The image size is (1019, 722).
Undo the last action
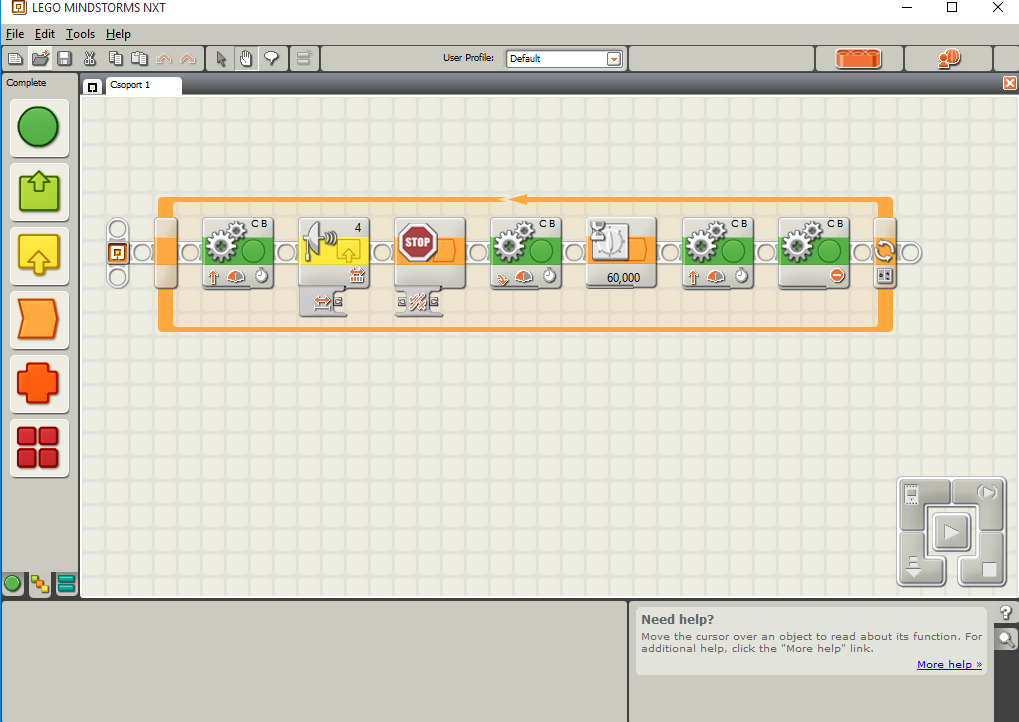click(x=164, y=58)
